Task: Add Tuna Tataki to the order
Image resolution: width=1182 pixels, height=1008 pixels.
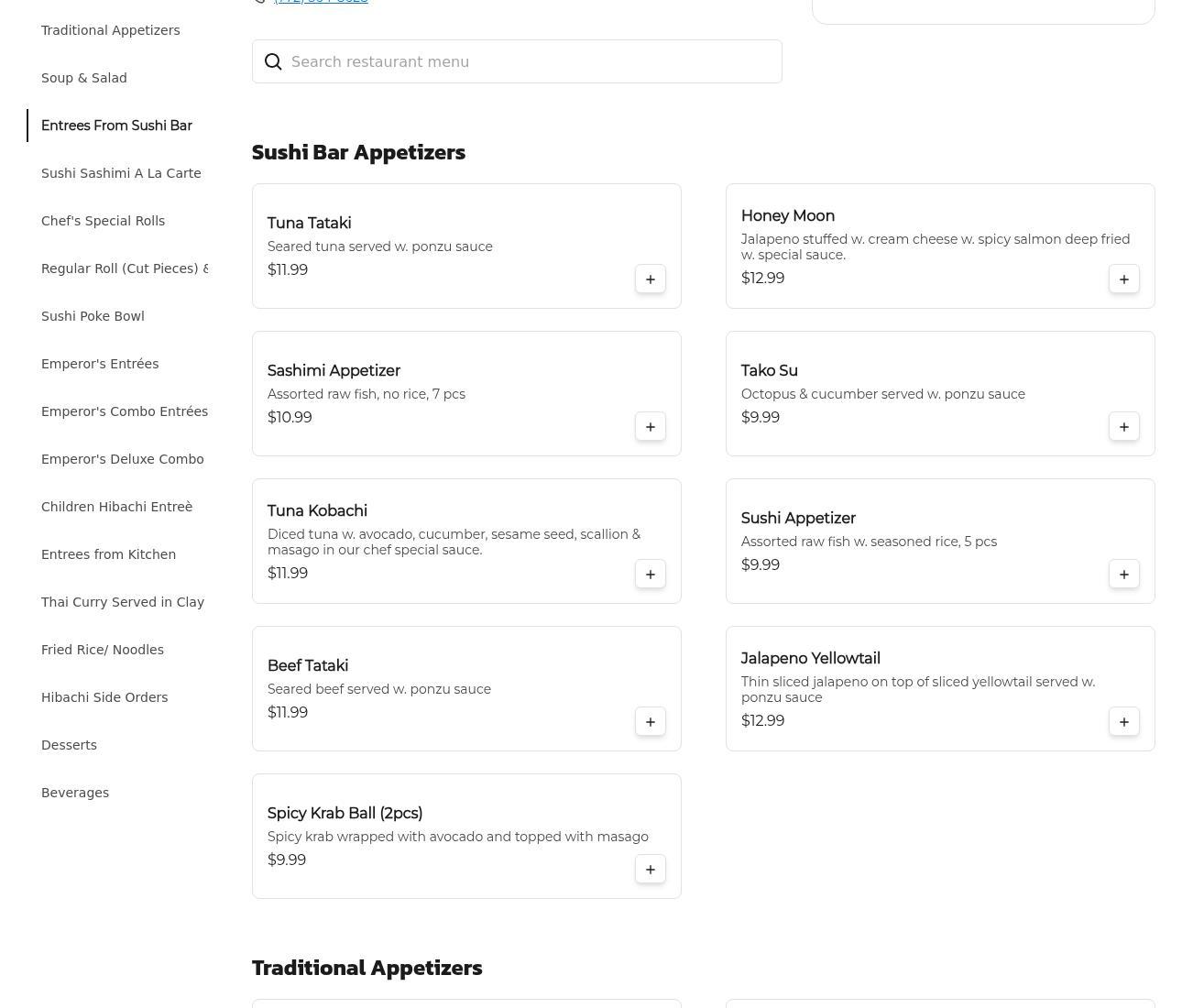Action: [x=651, y=279]
